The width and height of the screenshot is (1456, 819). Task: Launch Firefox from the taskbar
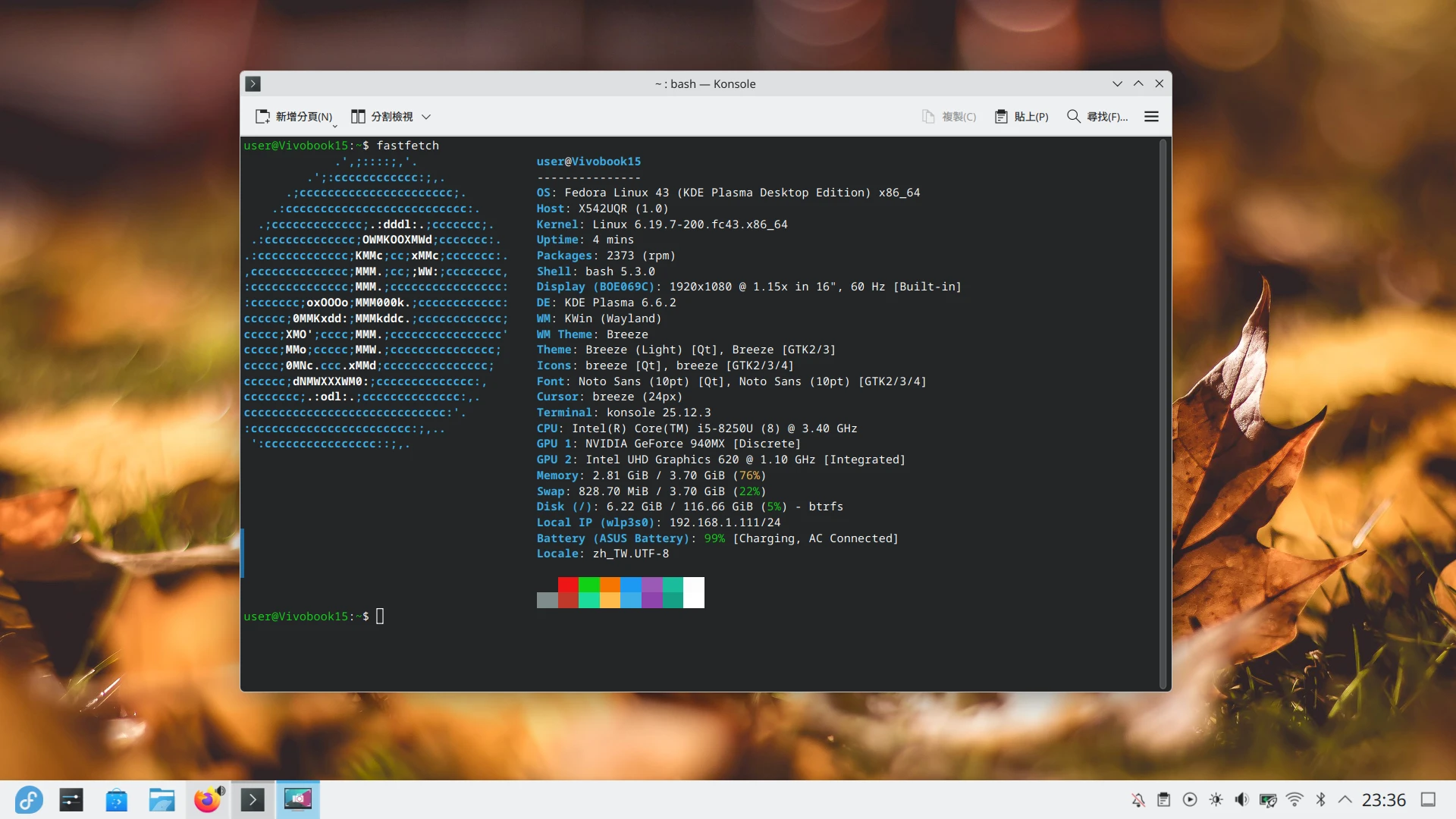206,799
